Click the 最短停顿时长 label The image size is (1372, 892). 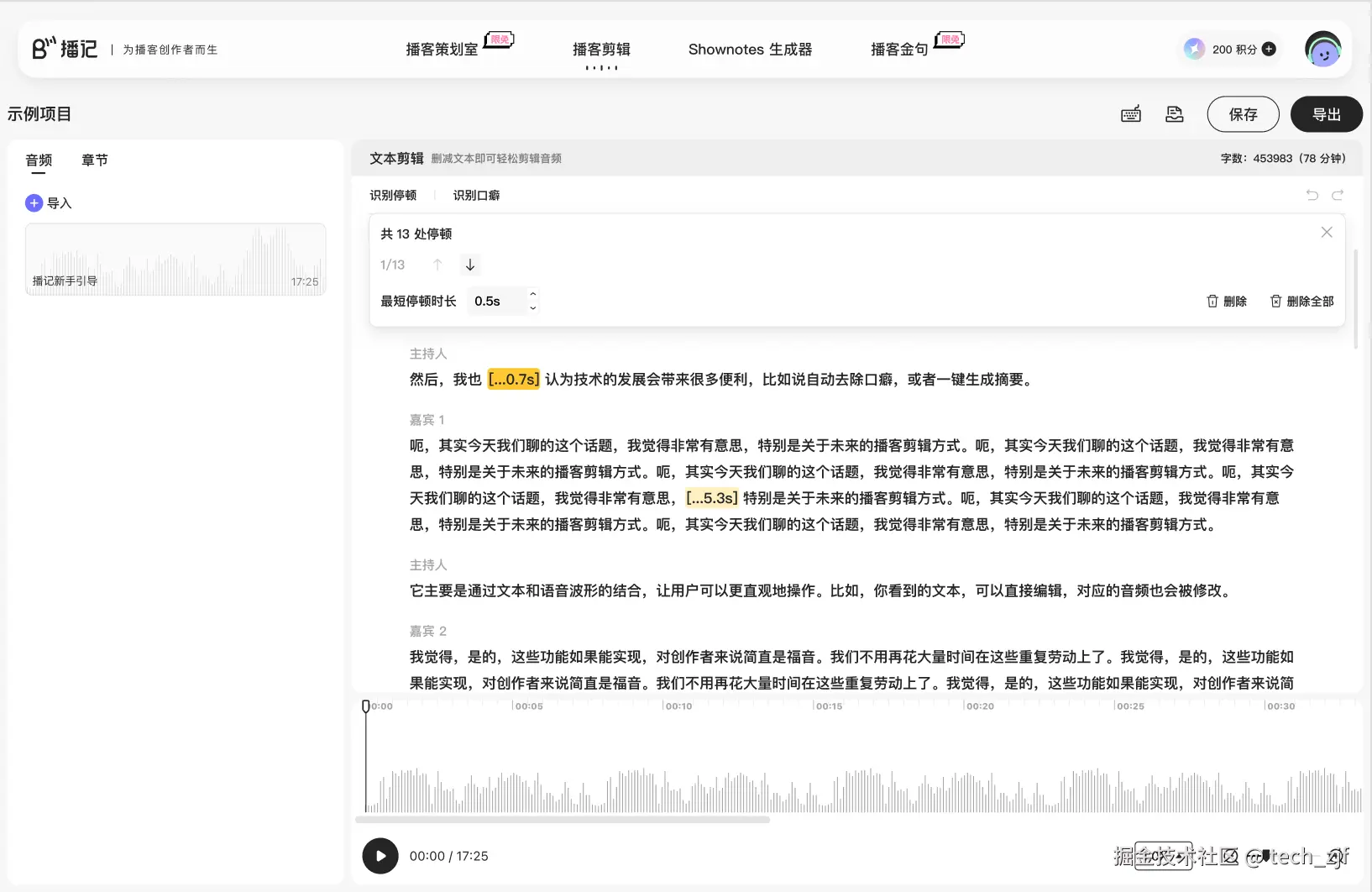click(x=418, y=301)
